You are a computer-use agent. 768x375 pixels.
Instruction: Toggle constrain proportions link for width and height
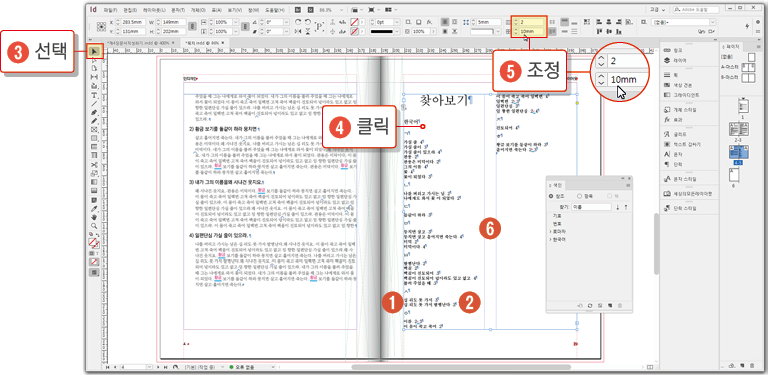(x=192, y=26)
